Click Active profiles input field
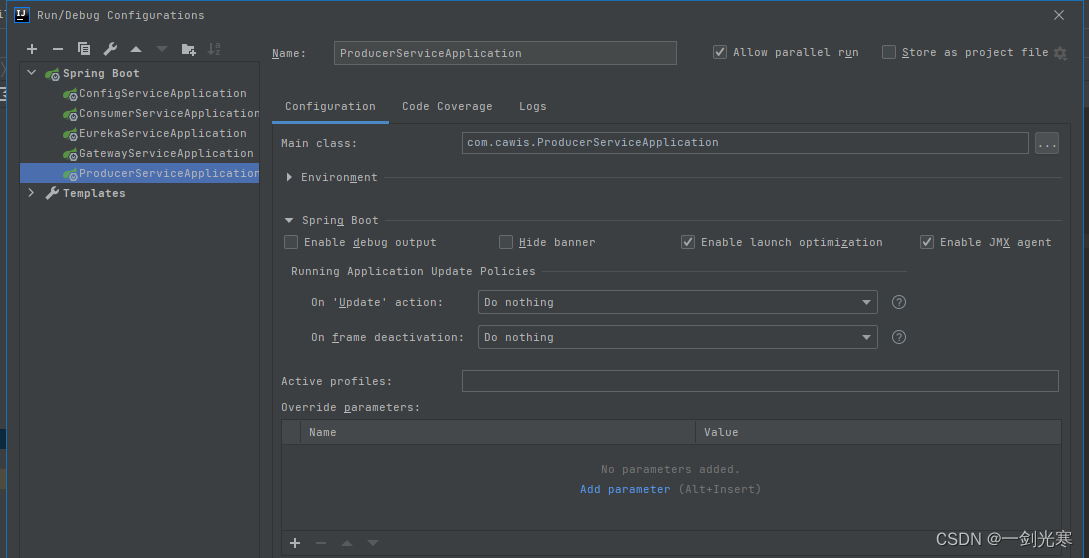 point(760,381)
